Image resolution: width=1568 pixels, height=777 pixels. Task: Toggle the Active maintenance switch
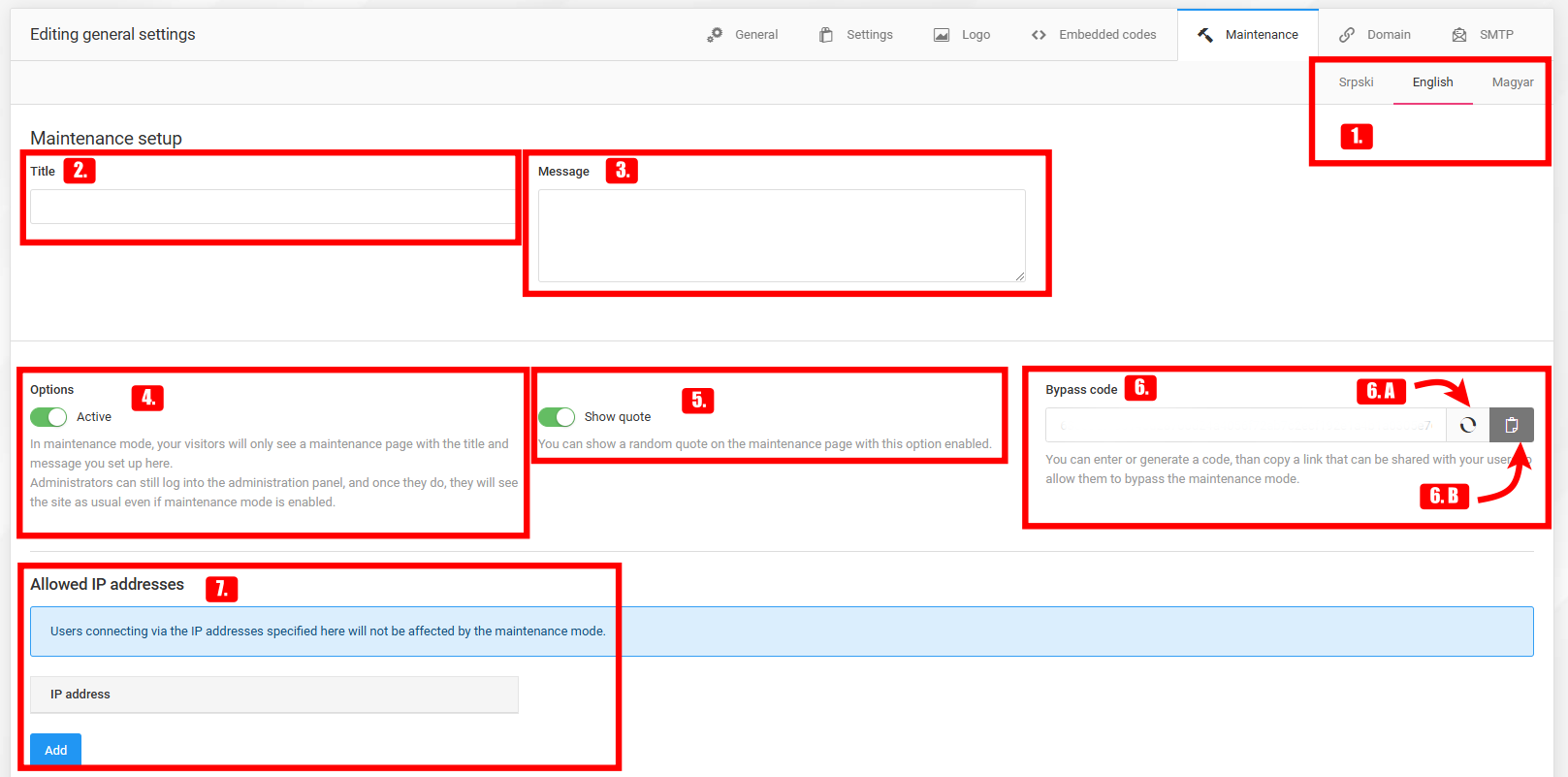48,417
